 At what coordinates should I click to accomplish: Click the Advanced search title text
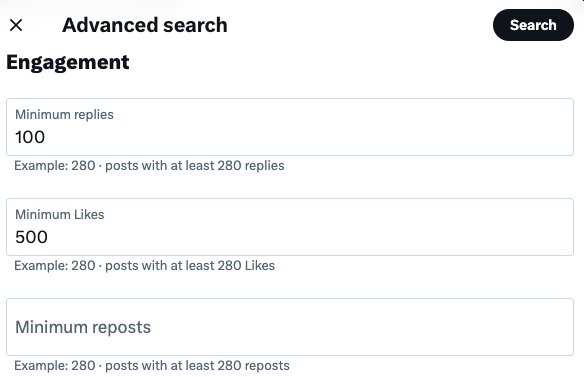(x=145, y=25)
